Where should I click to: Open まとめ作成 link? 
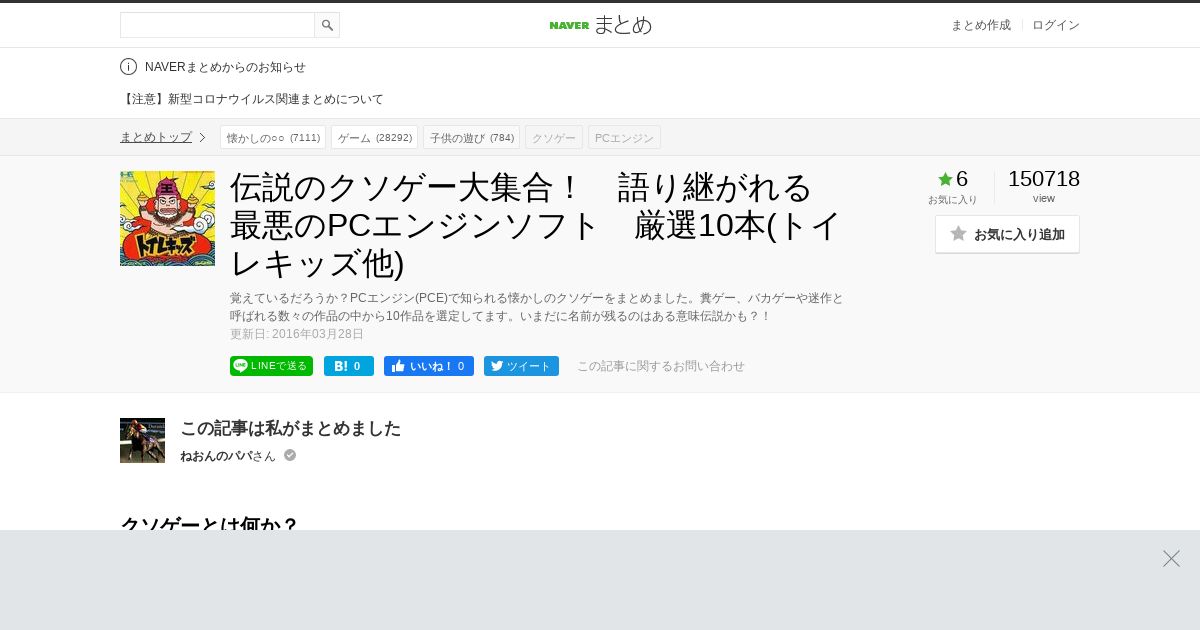click(980, 25)
